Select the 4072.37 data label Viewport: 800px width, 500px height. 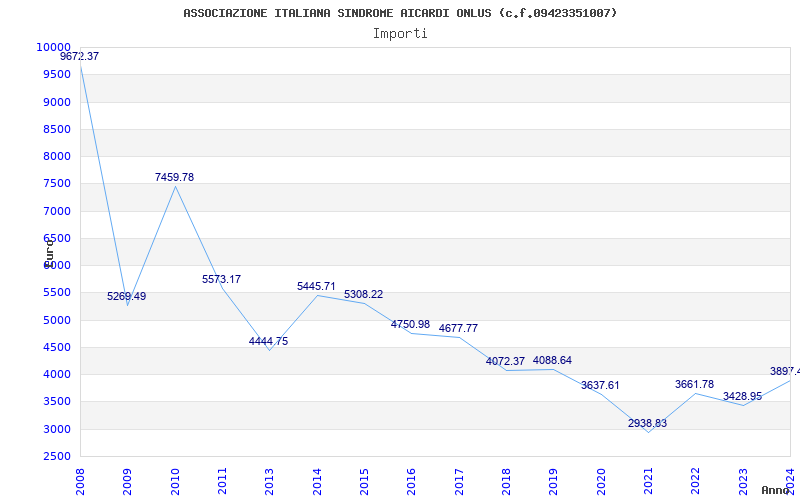click(505, 361)
